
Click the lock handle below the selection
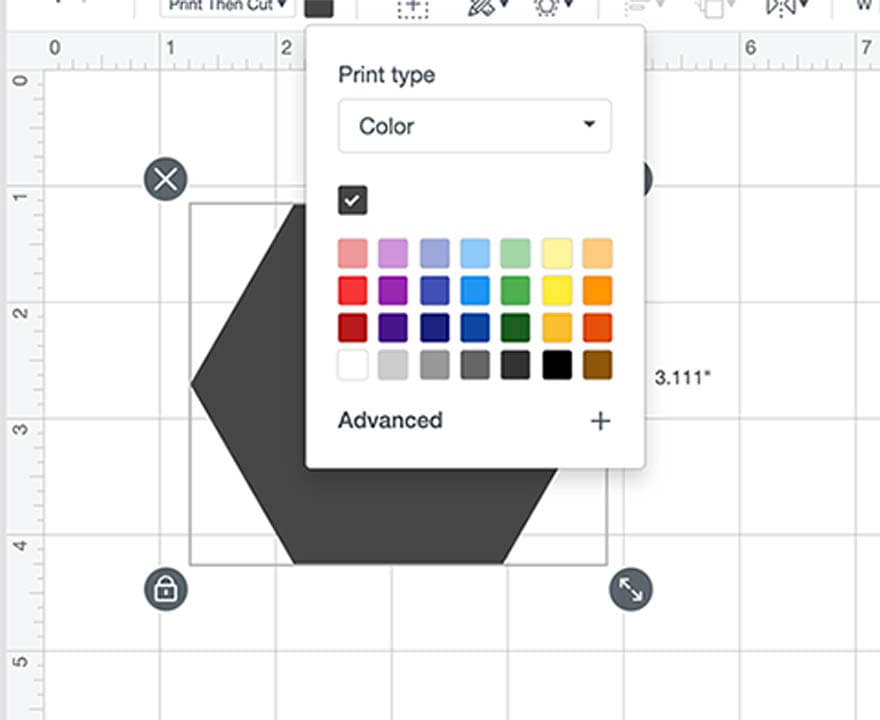pyautogui.click(x=166, y=589)
